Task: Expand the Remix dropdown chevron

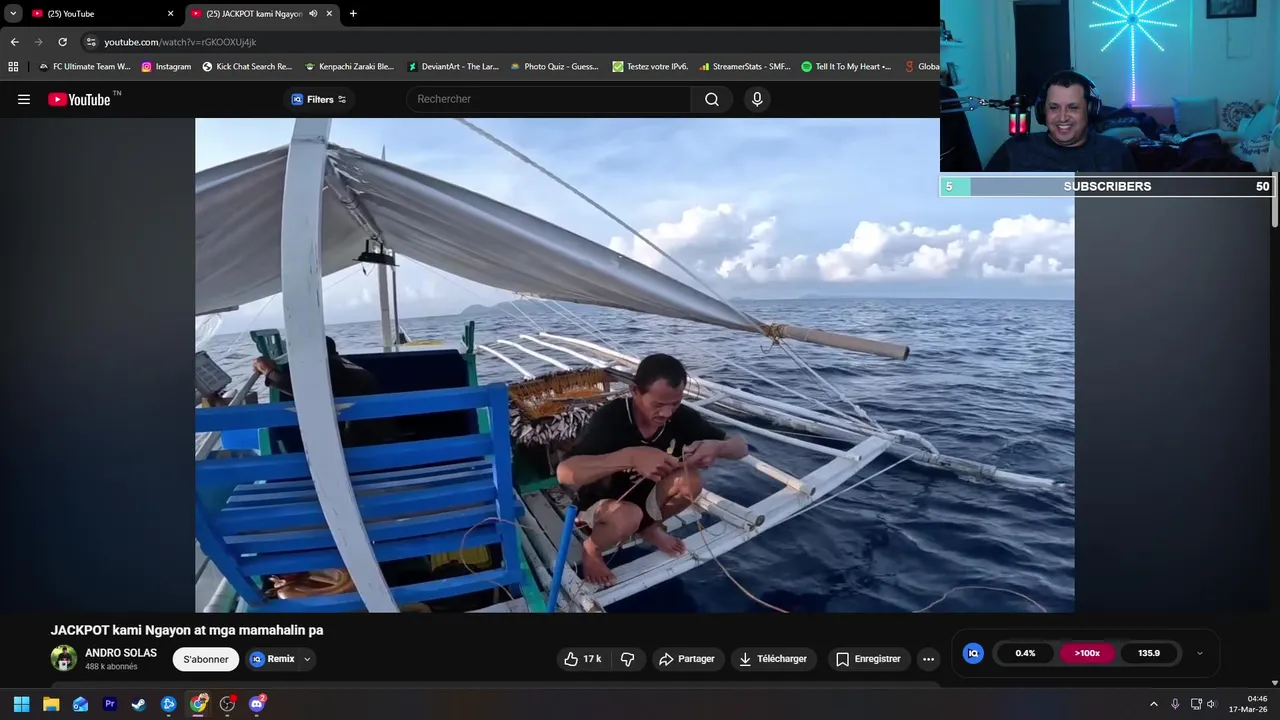Action: (307, 659)
